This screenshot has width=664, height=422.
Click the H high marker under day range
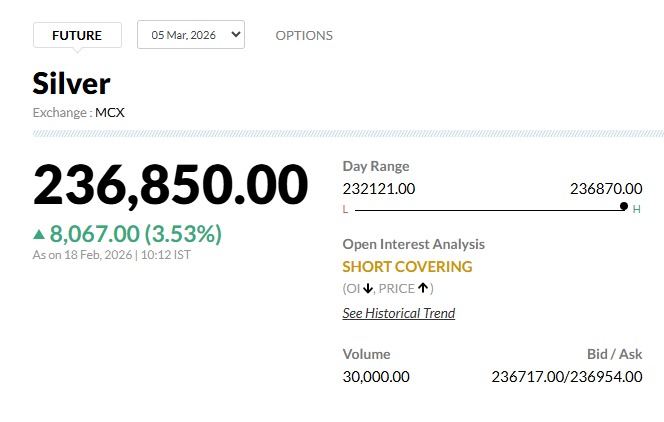636,209
